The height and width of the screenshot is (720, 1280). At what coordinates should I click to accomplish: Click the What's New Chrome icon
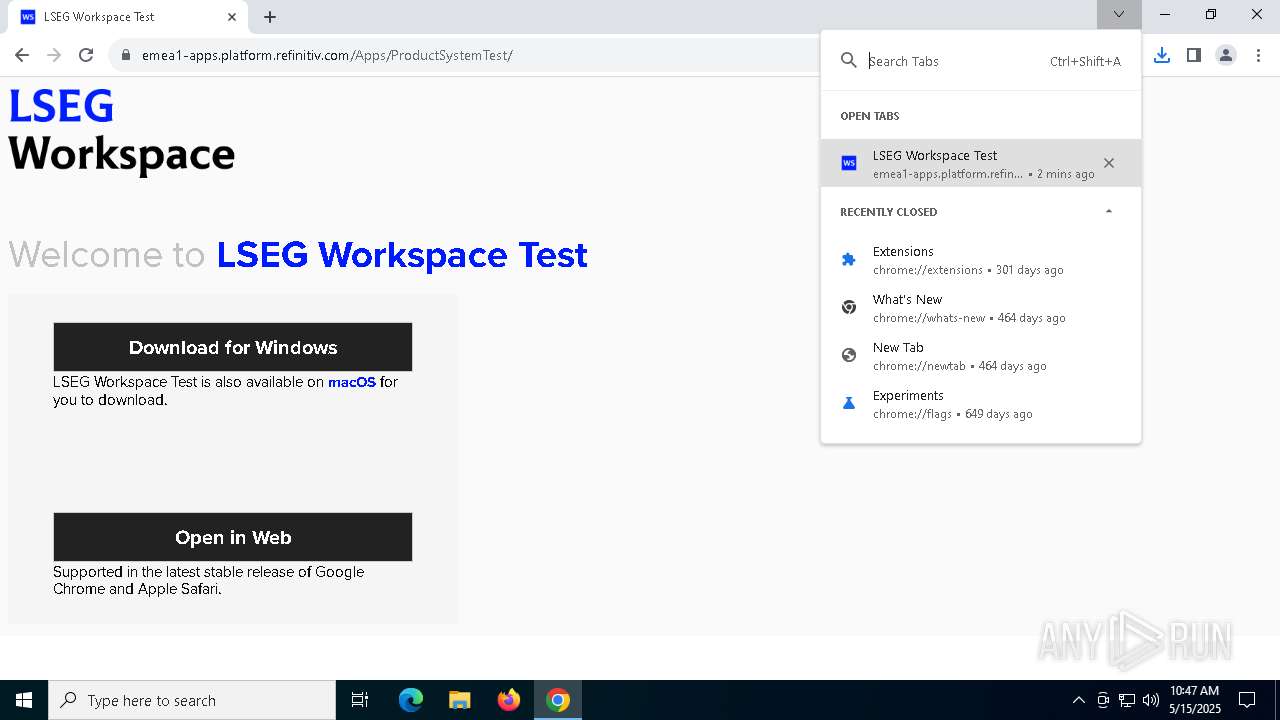[848, 307]
